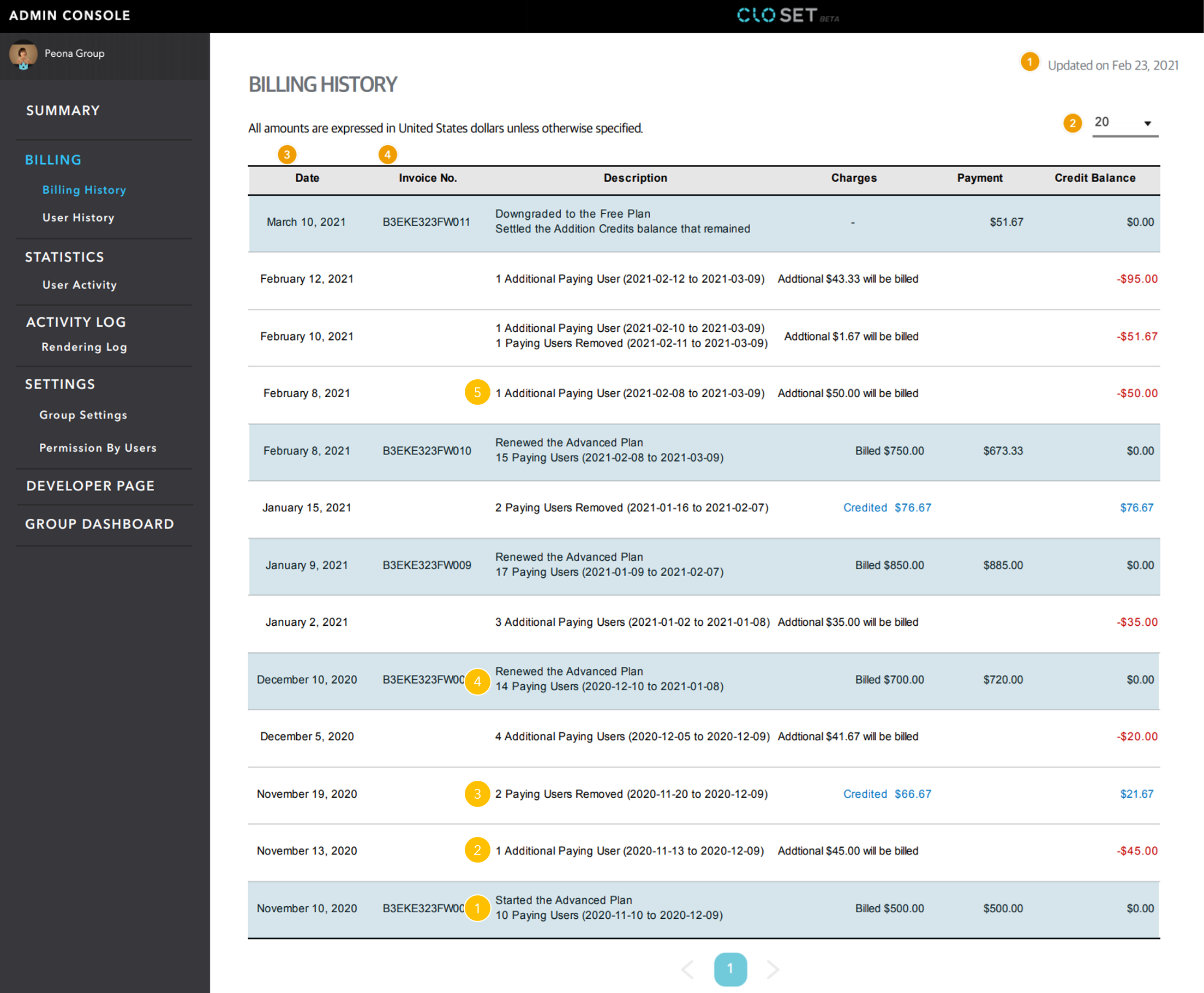Click the January 15, 2021 date cell
This screenshot has width=1204, height=993.
[x=307, y=508]
